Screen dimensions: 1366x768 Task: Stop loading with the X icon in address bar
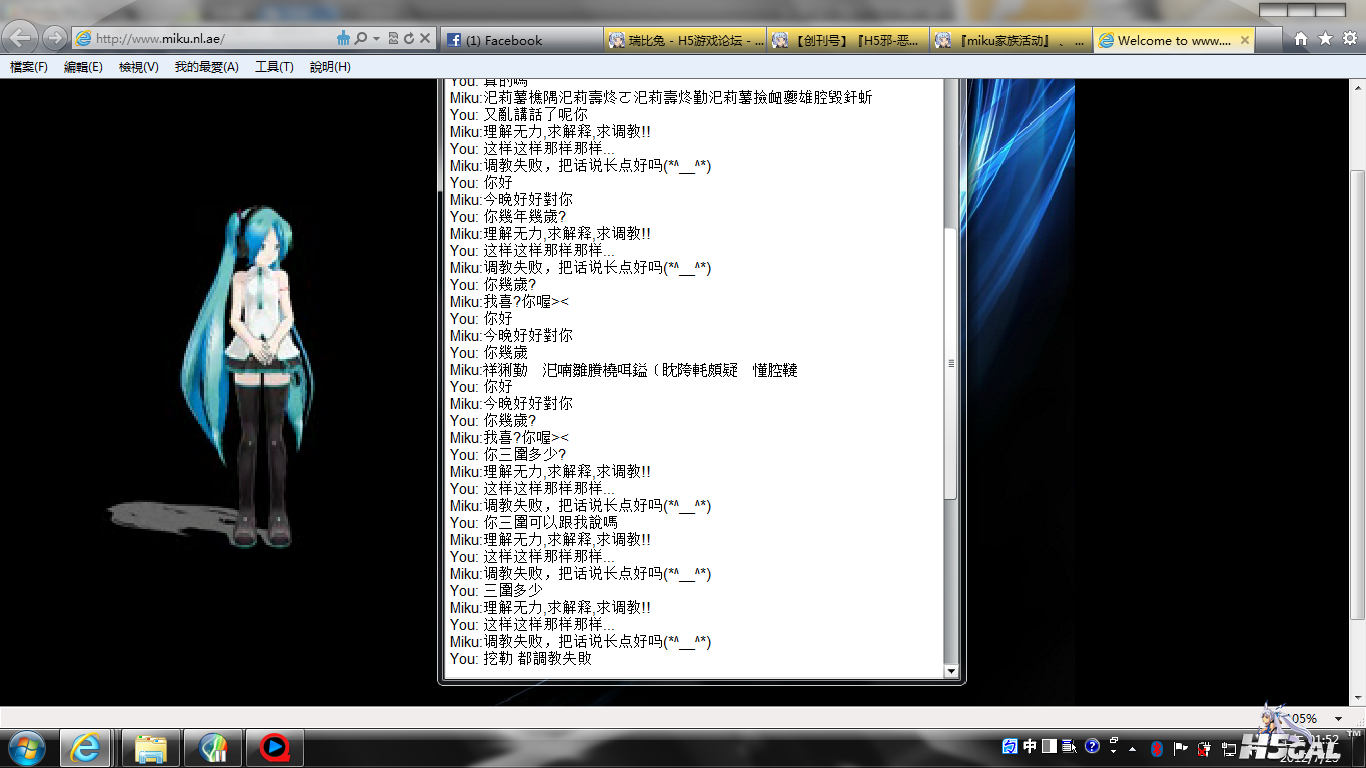pos(425,39)
